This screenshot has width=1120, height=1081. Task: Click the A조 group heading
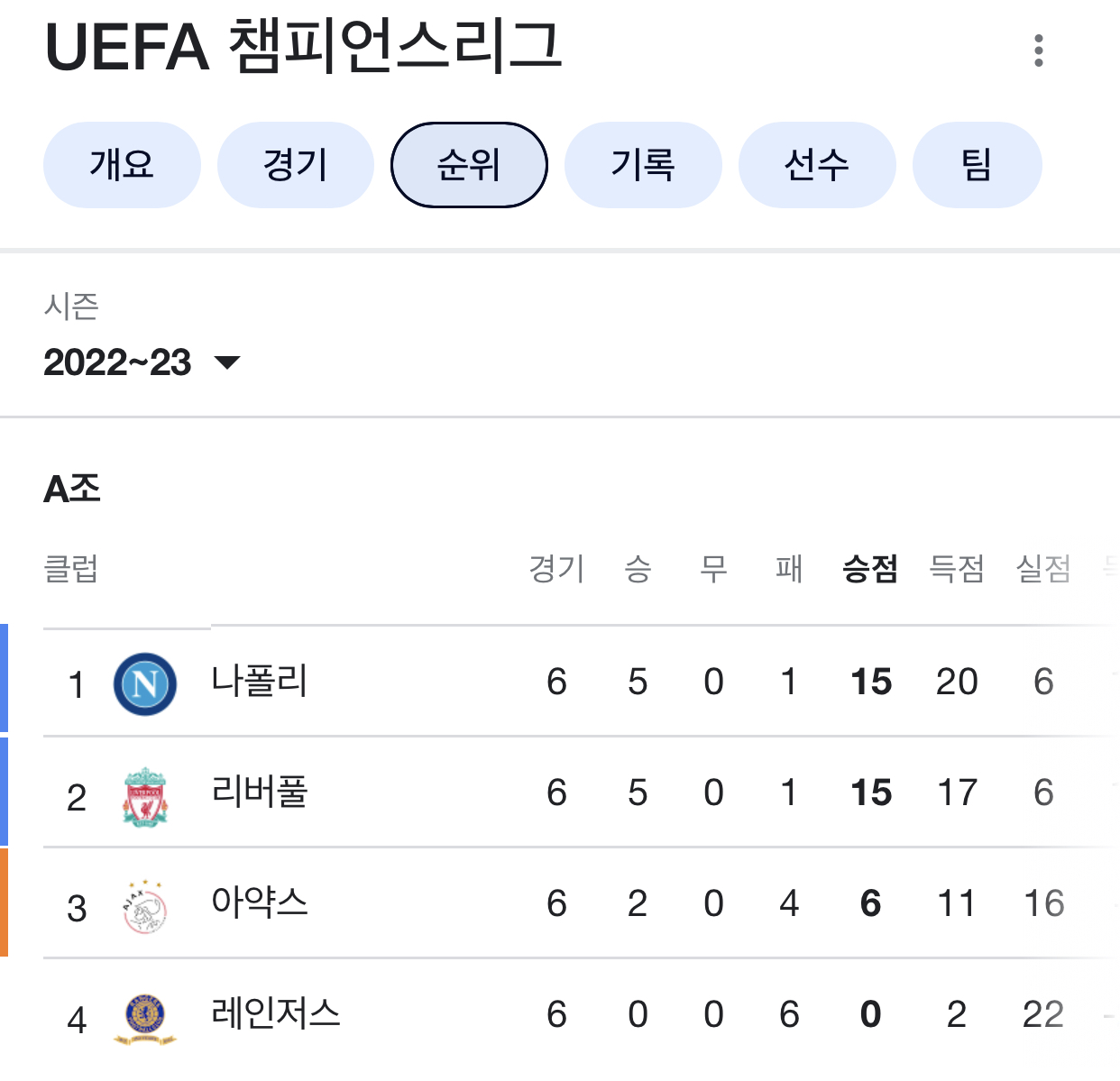click(x=70, y=490)
